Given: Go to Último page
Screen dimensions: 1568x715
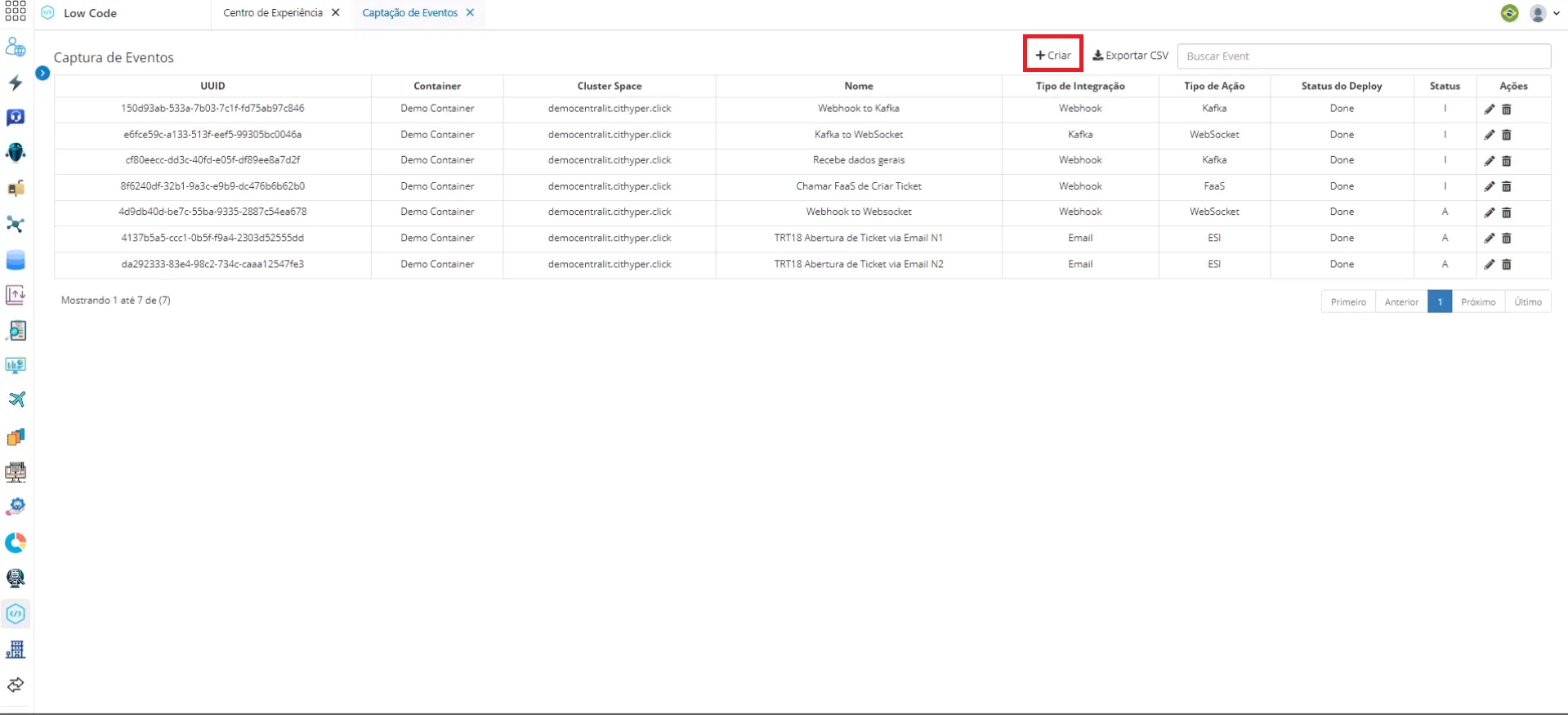Looking at the screenshot, I should click(1528, 302).
